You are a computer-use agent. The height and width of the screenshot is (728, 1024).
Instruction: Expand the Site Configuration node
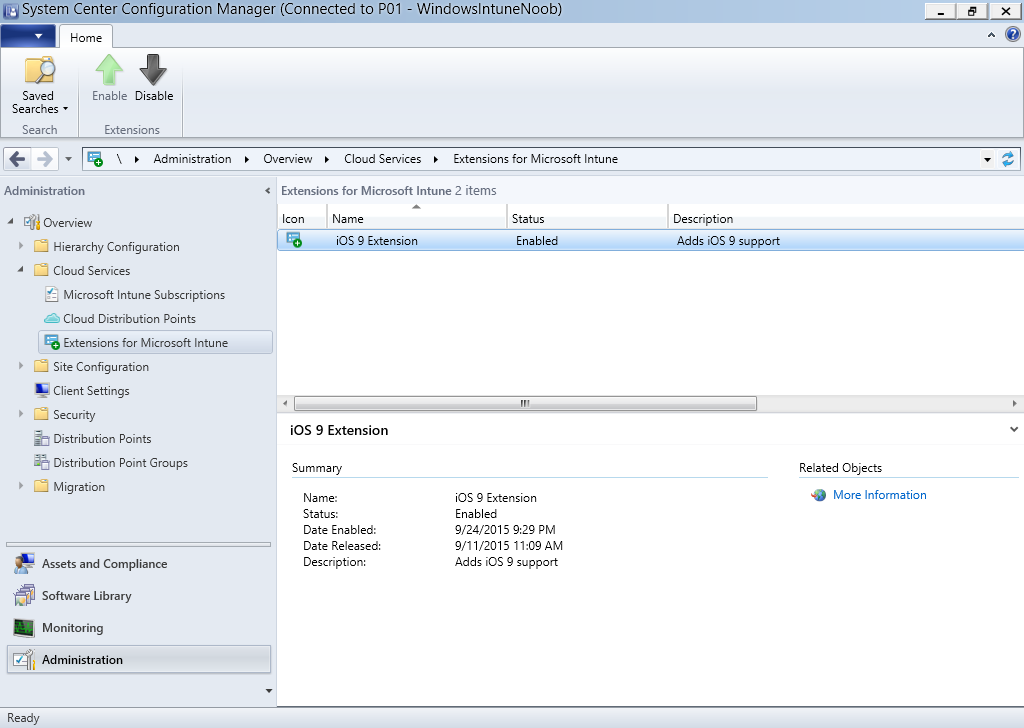21,366
